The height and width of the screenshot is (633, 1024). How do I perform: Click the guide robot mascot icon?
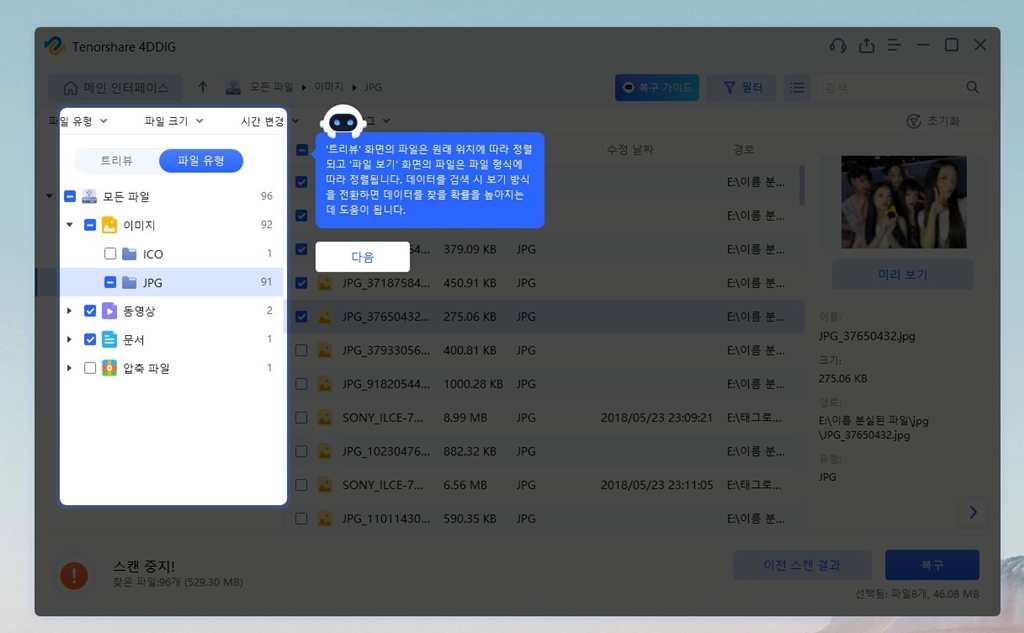tap(344, 122)
